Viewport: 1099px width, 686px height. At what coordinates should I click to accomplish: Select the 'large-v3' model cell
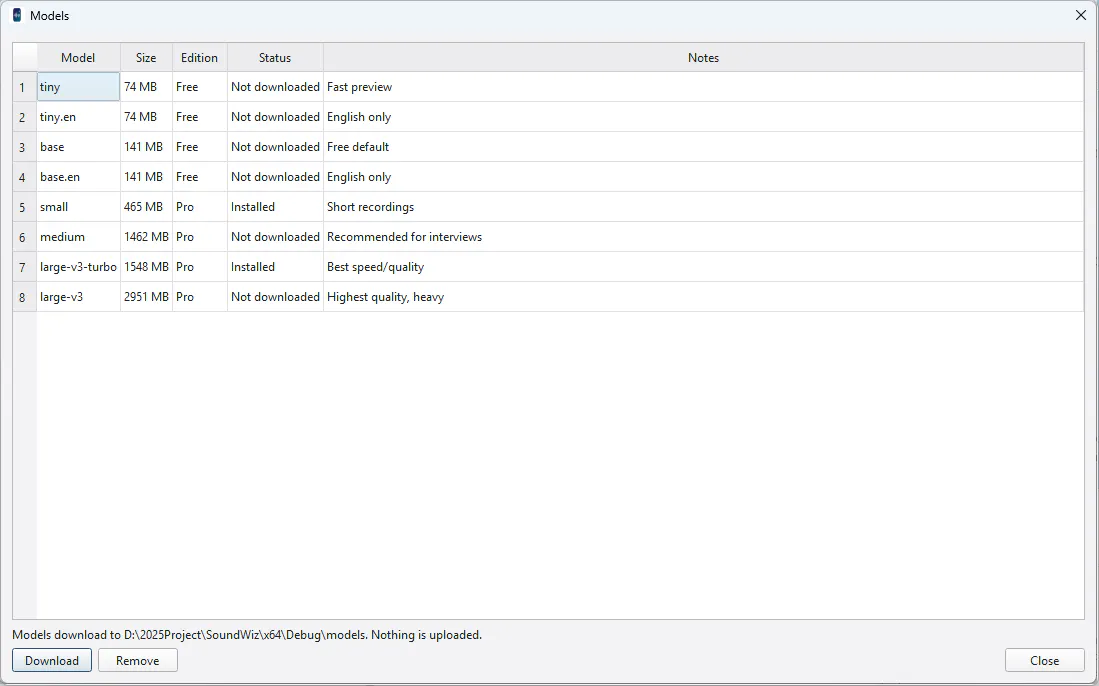[x=78, y=297]
